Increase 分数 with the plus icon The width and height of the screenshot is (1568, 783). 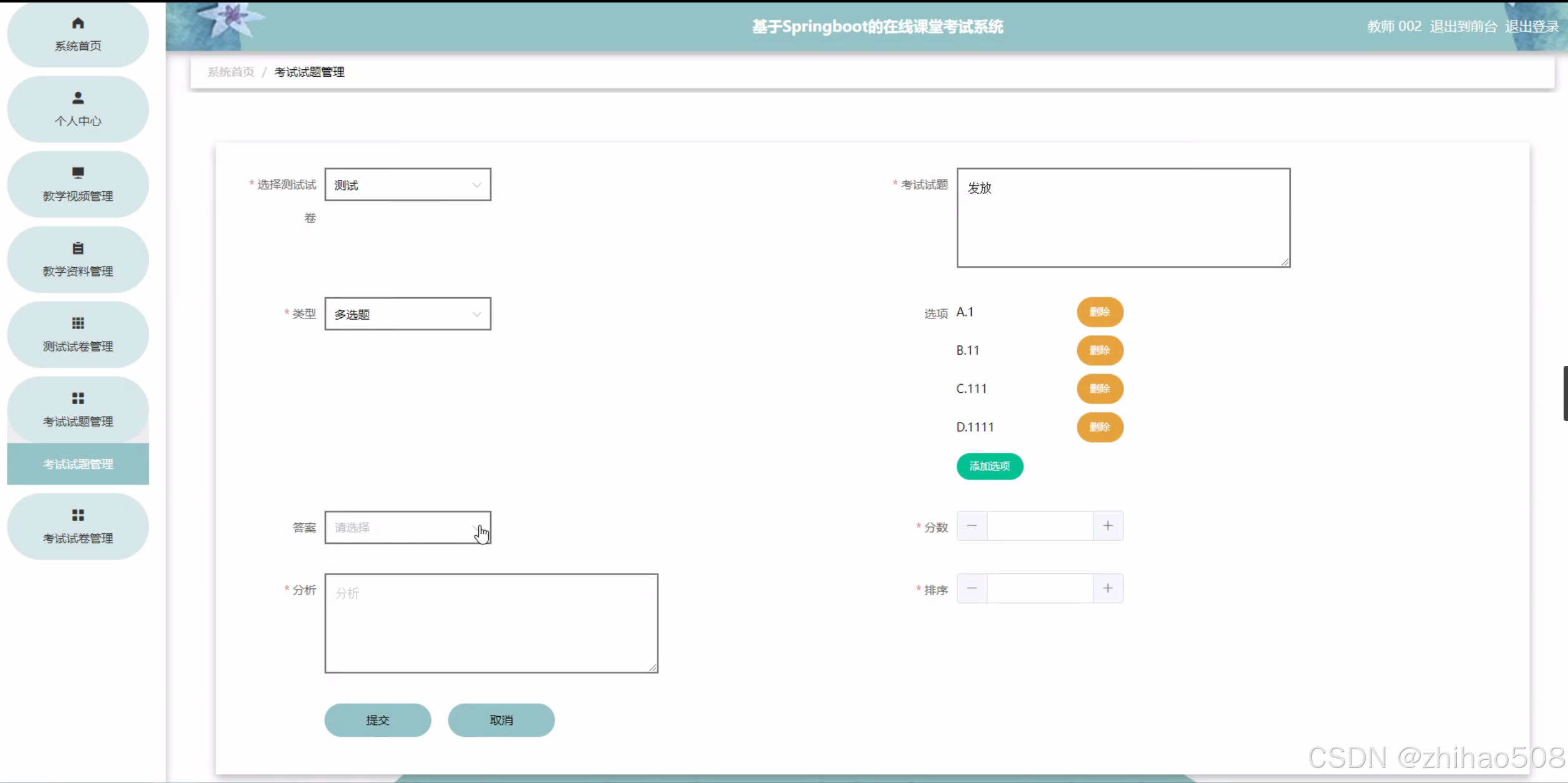1107,526
